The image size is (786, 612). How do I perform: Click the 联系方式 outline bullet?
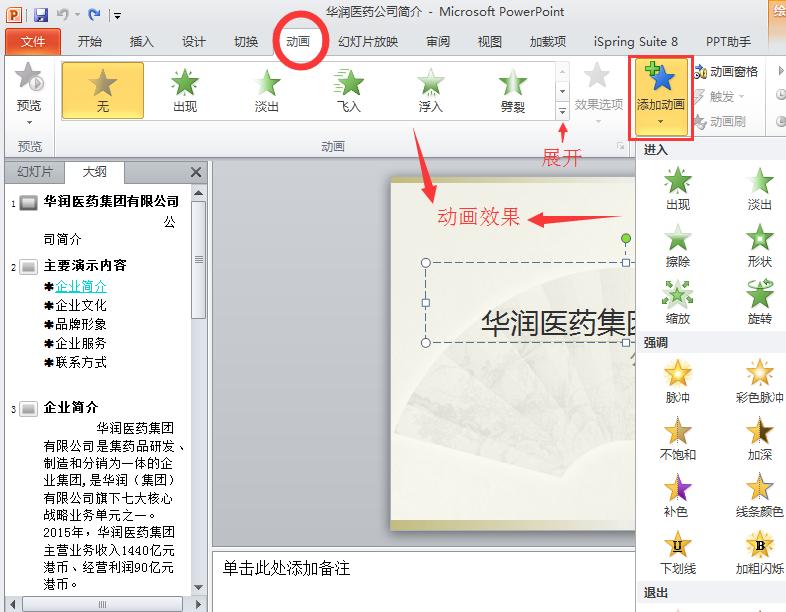tap(81, 362)
